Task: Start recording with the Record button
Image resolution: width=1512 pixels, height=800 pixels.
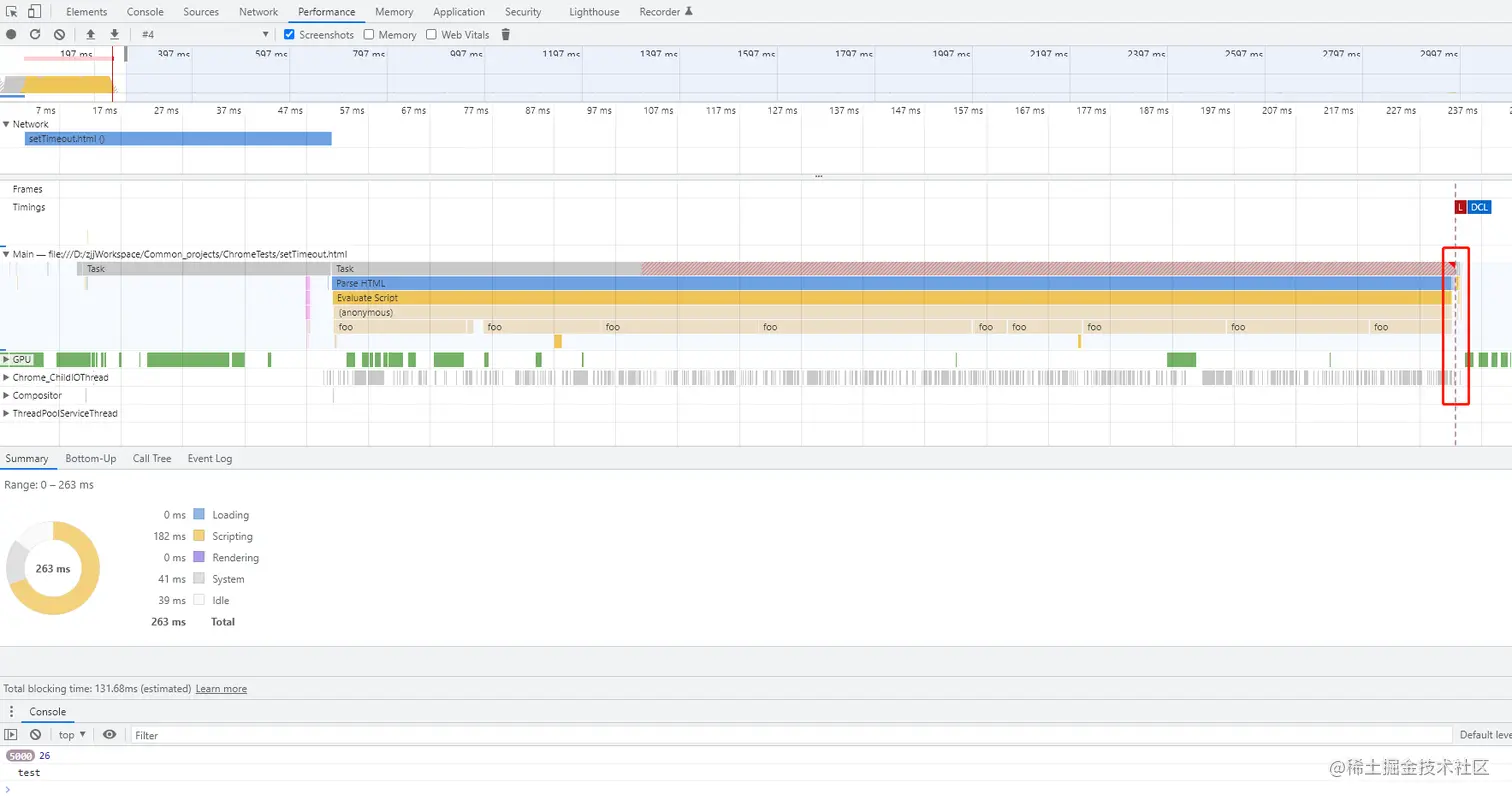Action: 11,34
